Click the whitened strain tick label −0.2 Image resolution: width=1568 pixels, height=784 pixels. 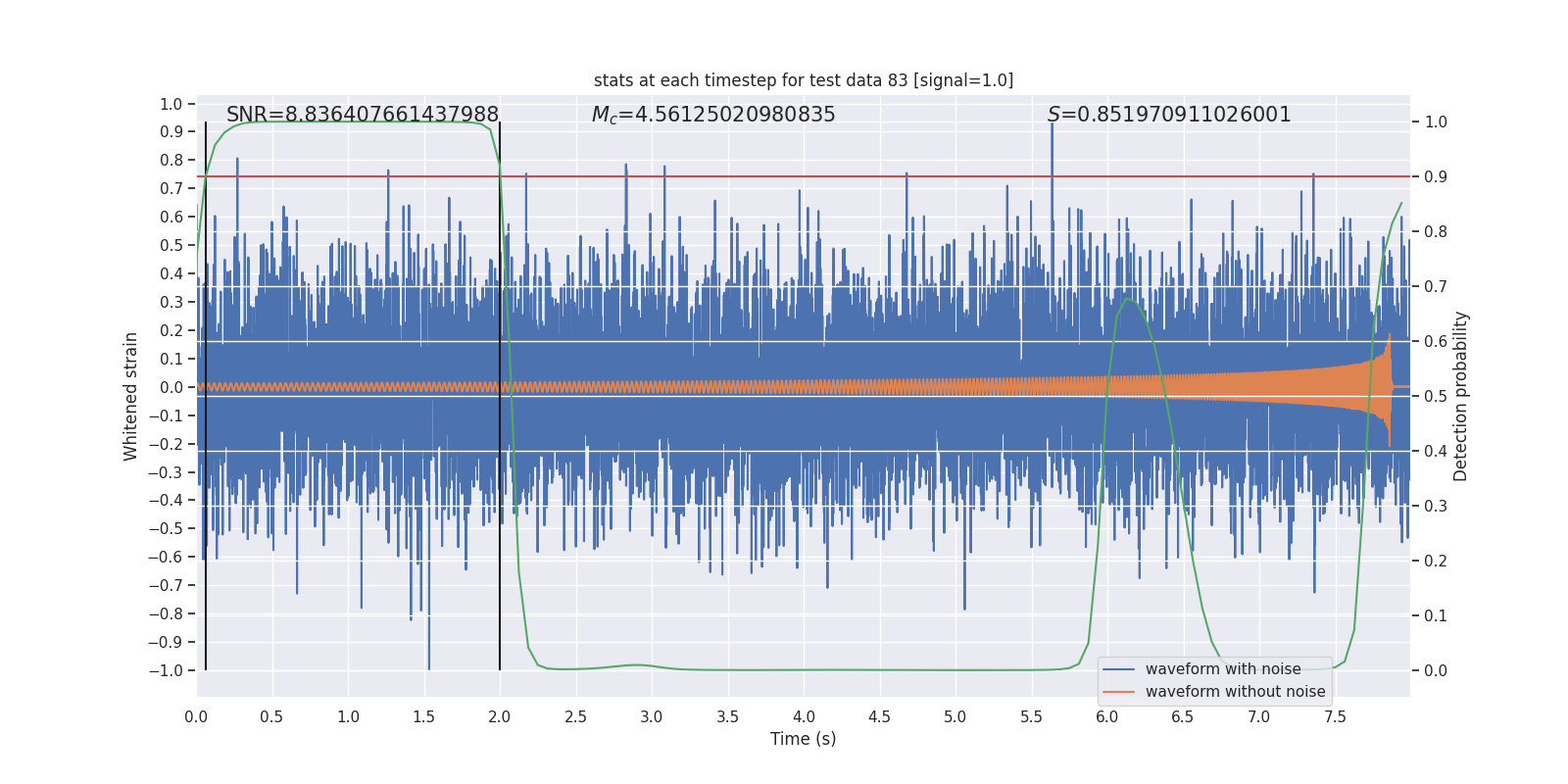point(166,444)
